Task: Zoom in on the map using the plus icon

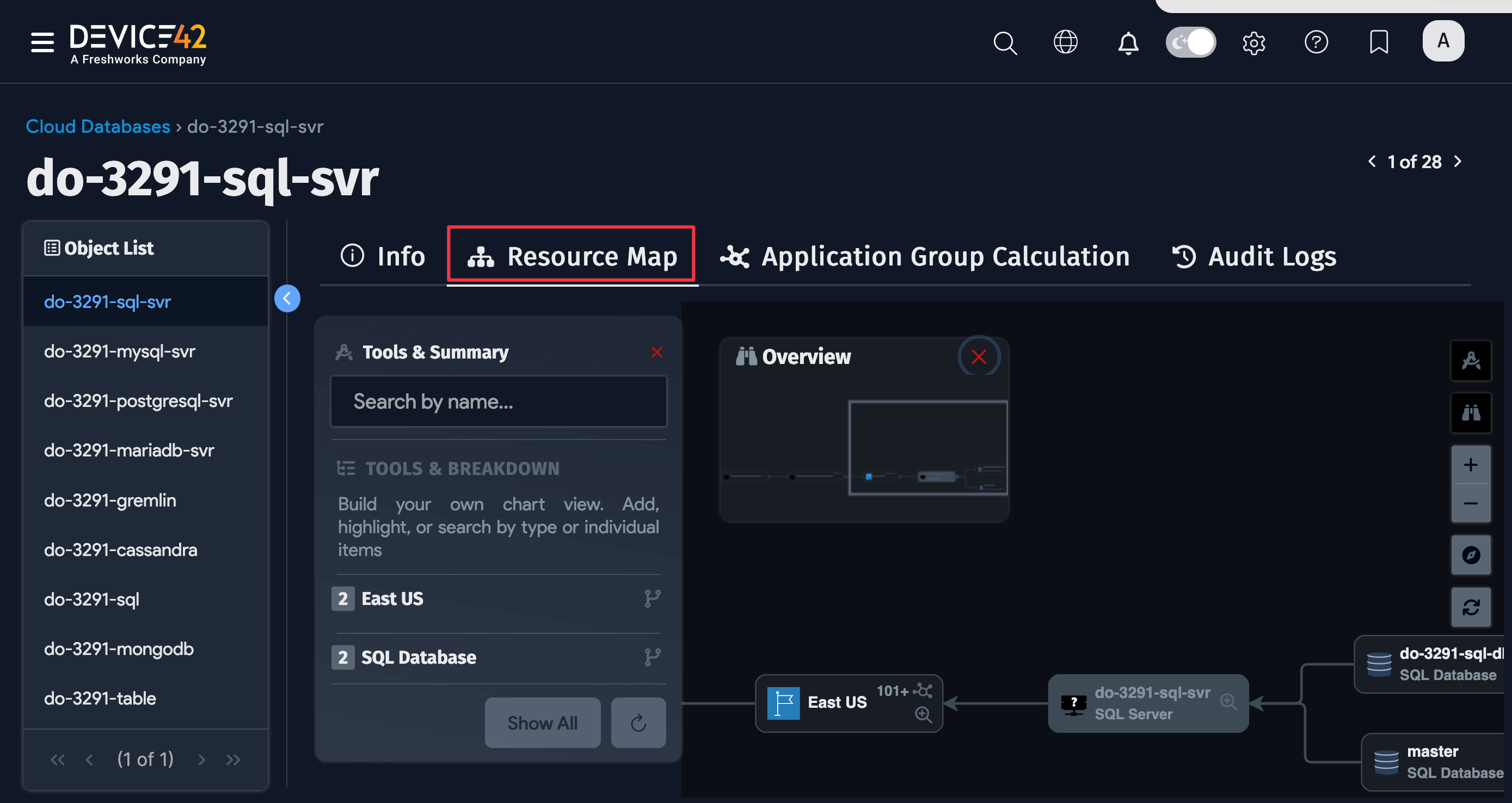Action: [x=1471, y=464]
